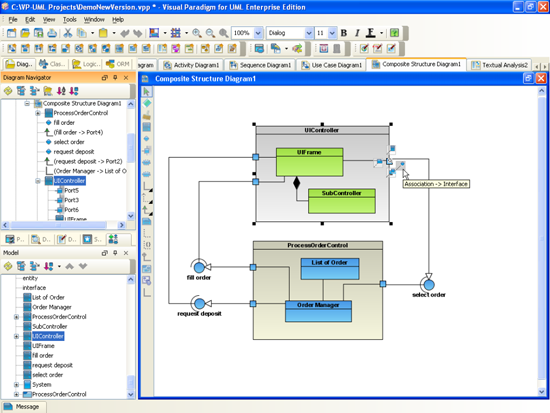This screenshot has height=413, width=550.
Task: Collapse Composite Structure Diagram1 tree node
Action: pos(27,103)
